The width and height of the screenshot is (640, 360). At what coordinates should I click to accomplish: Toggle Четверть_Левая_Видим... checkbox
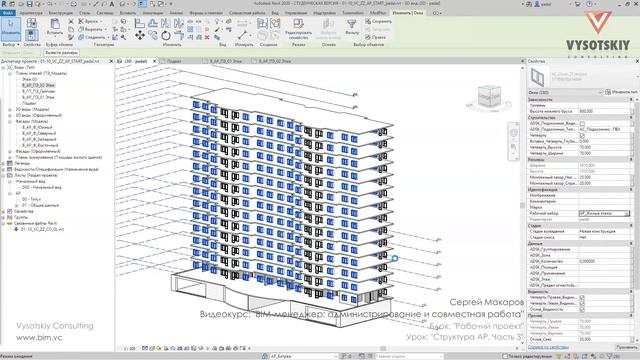(x=582, y=303)
